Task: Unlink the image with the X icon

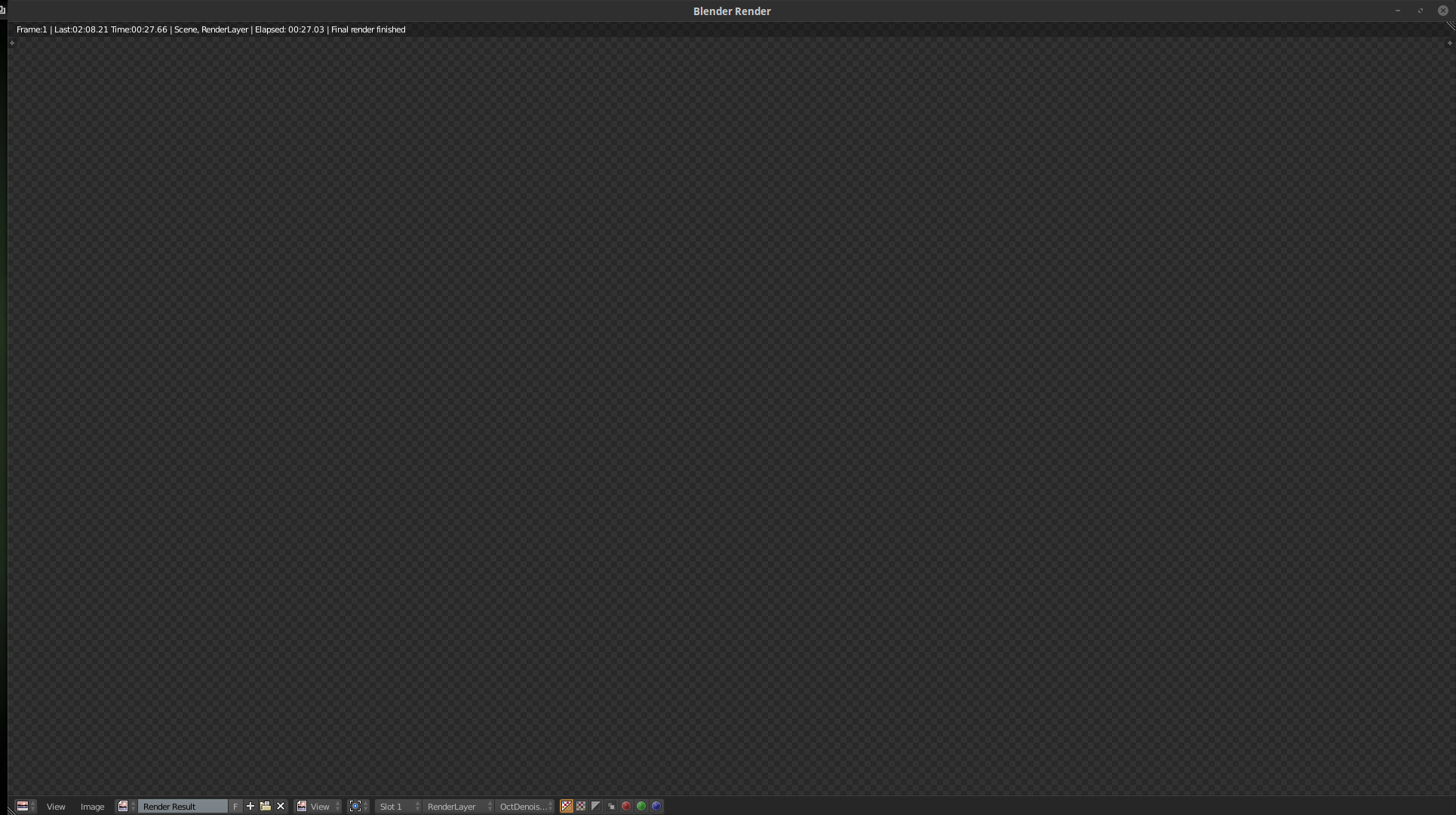Action: (x=281, y=806)
